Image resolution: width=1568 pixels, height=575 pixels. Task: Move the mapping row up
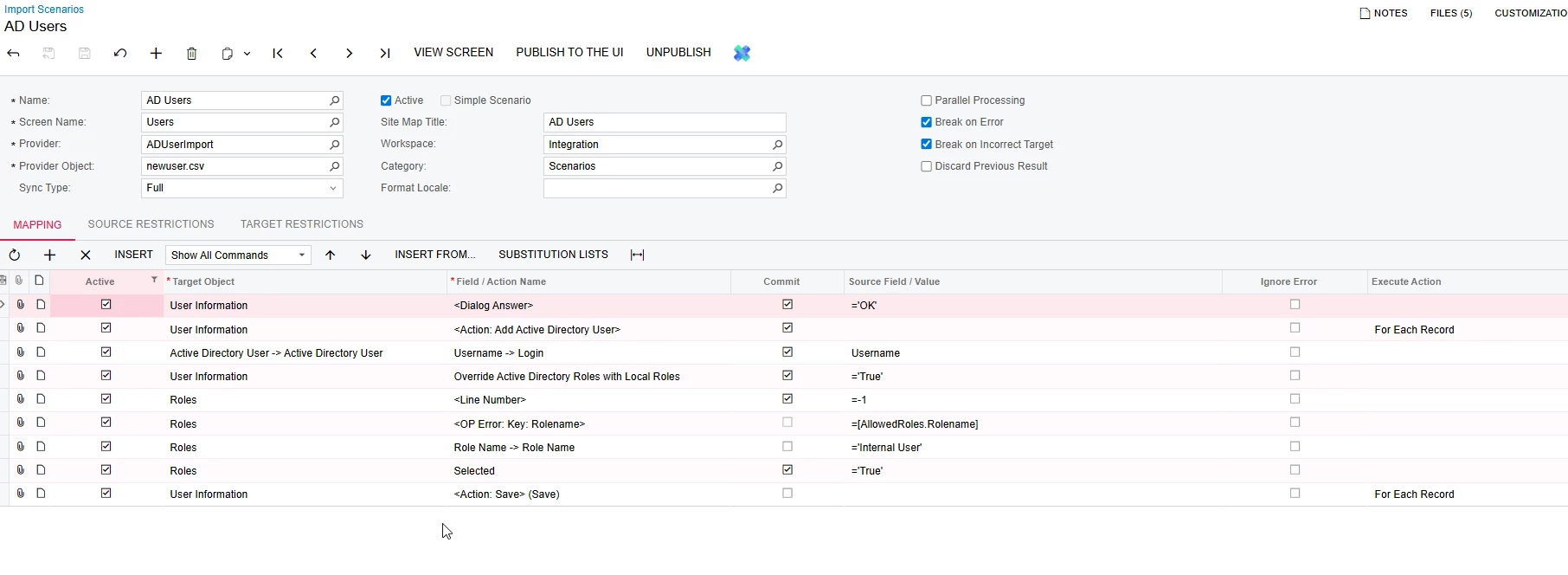tap(331, 255)
